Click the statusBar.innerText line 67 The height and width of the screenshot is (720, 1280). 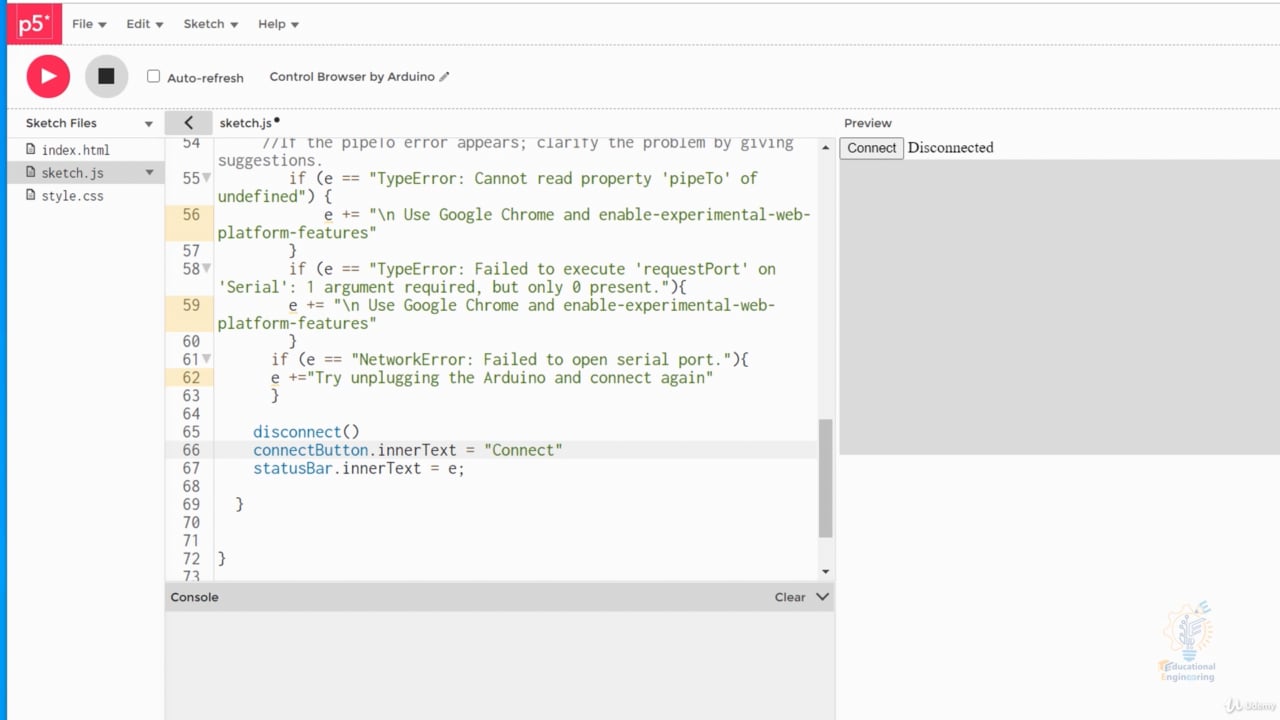[359, 468]
